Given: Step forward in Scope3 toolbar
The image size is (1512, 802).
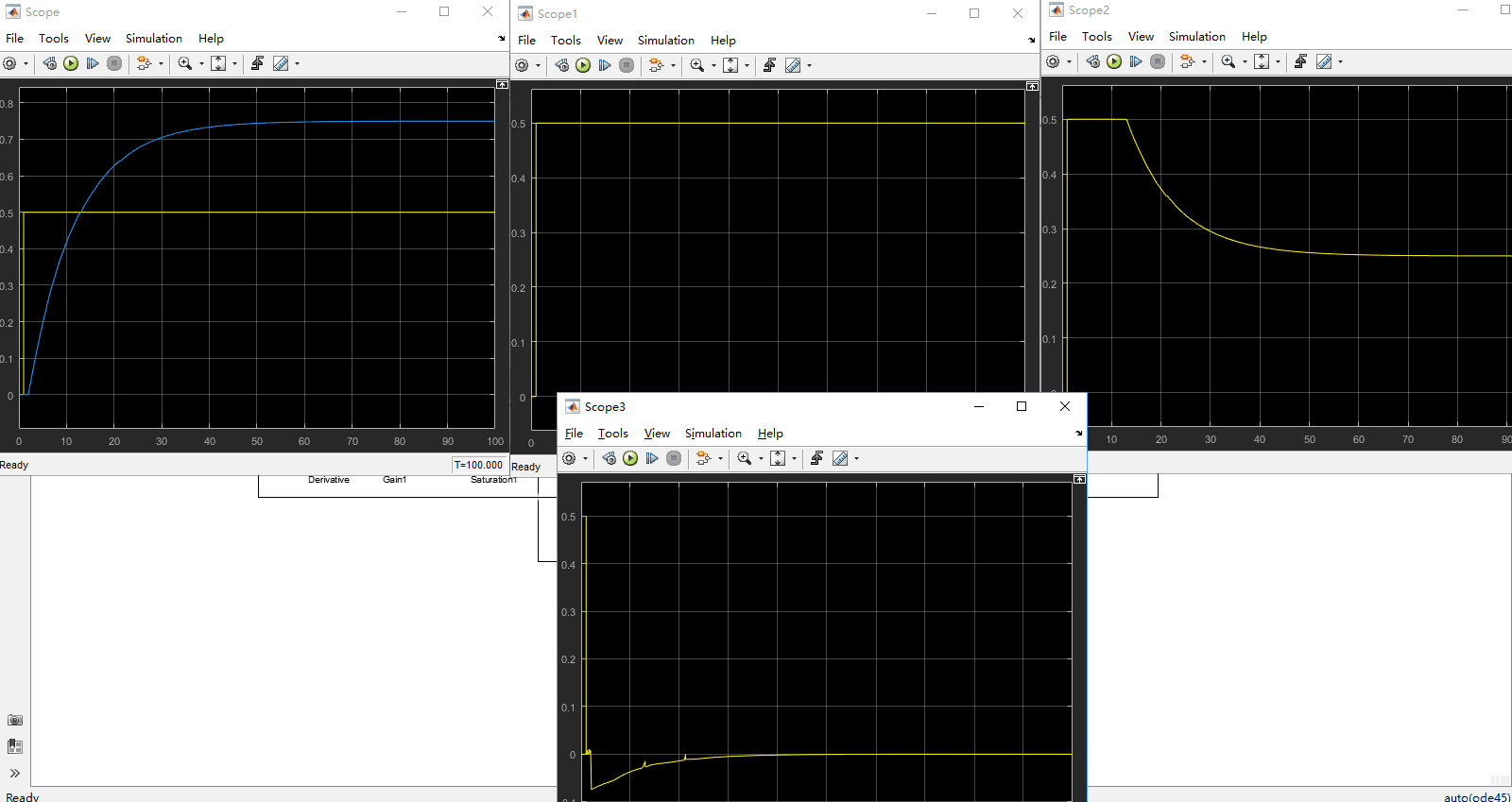Looking at the screenshot, I should point(652,458).
